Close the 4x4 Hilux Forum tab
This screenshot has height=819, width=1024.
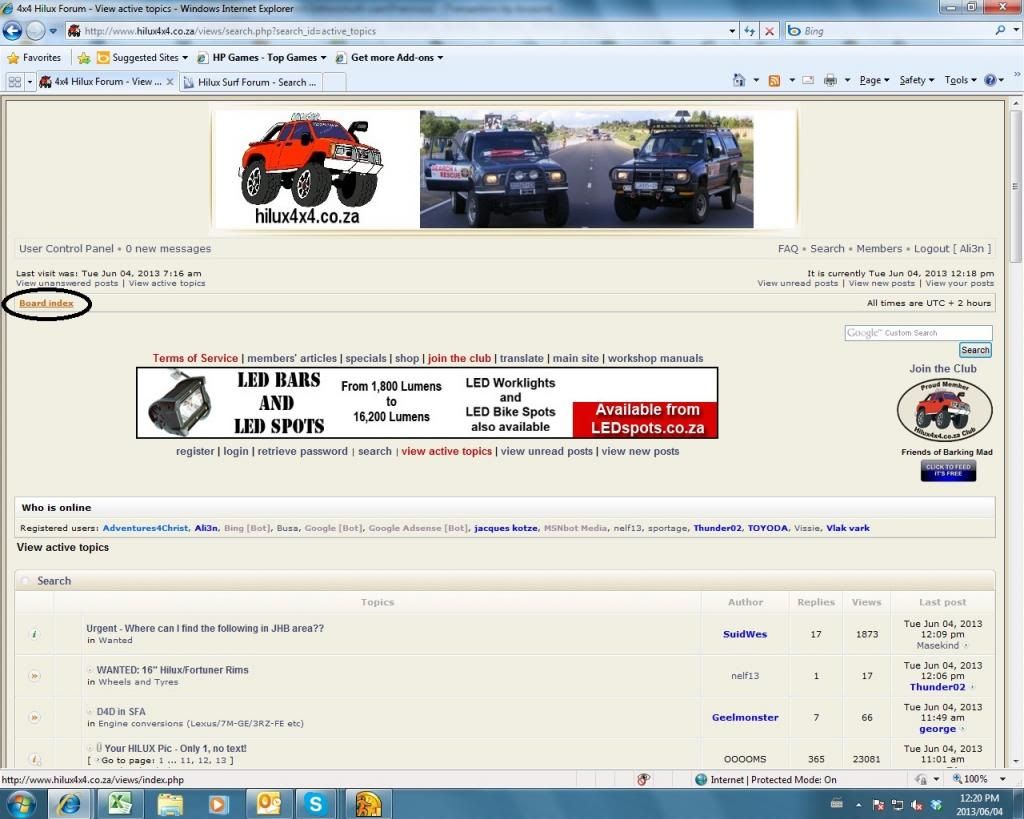170,82
